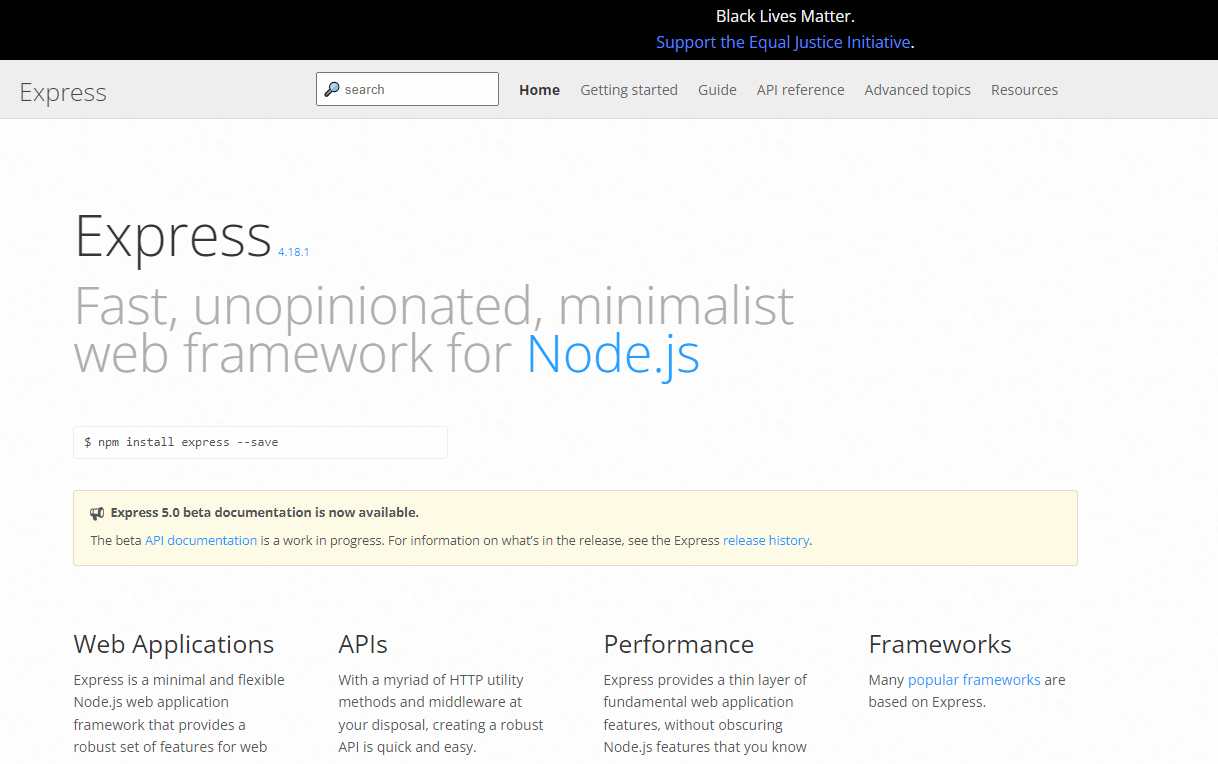The width and height of the screenshot is (1218, 764).
Task: Go to the Home menu item
Action: coord(539,90)
